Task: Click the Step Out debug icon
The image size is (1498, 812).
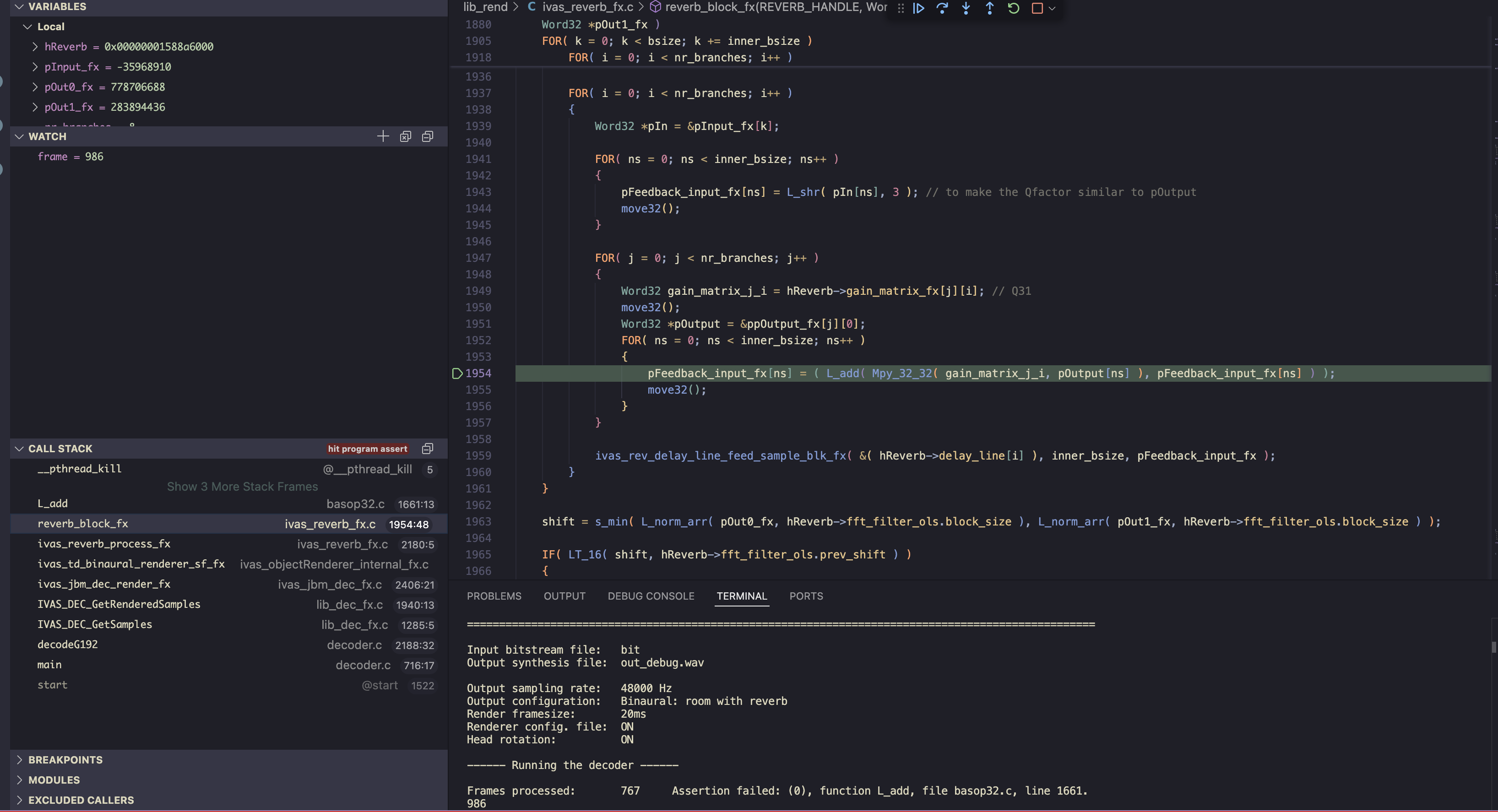Action: click(x=989, y=8)
